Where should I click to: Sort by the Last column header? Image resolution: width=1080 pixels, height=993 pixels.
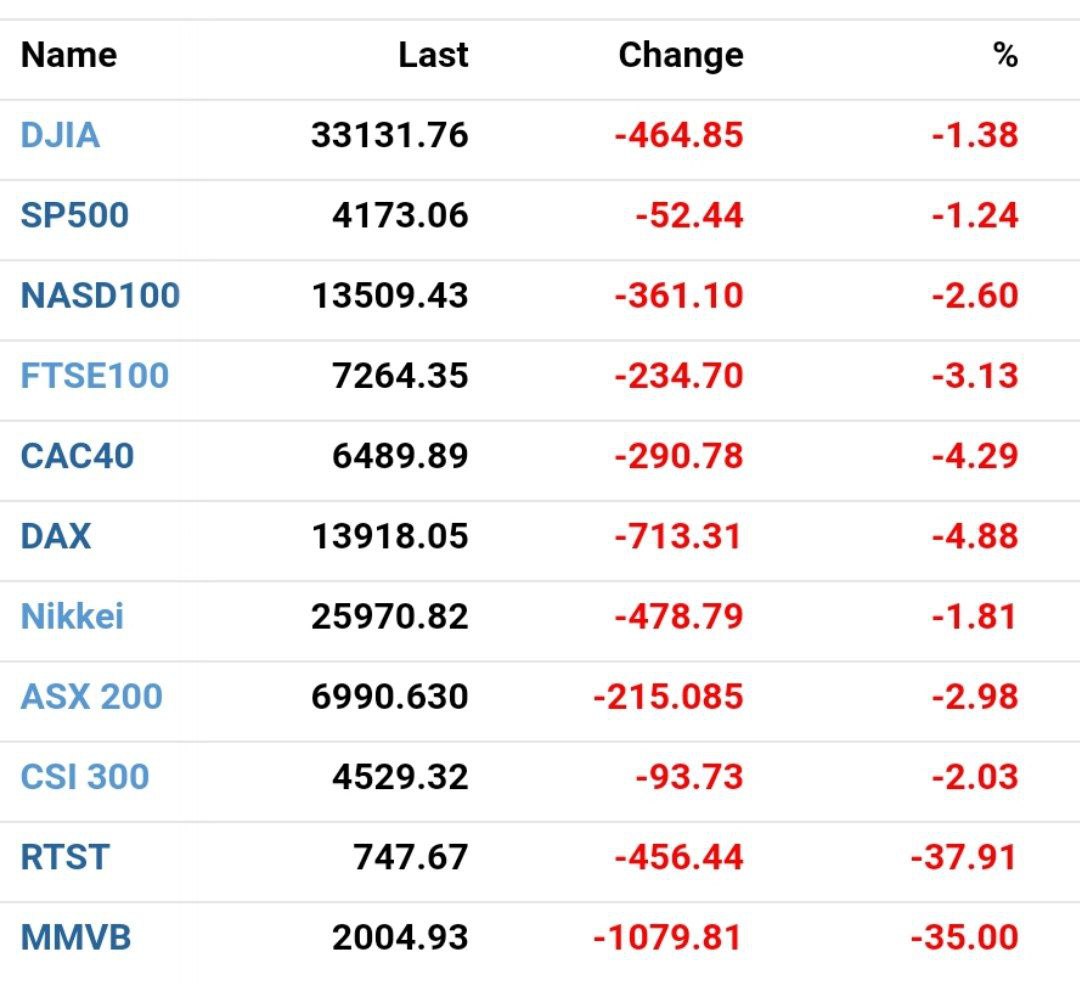pyautogui.click(x=432, y=55)
